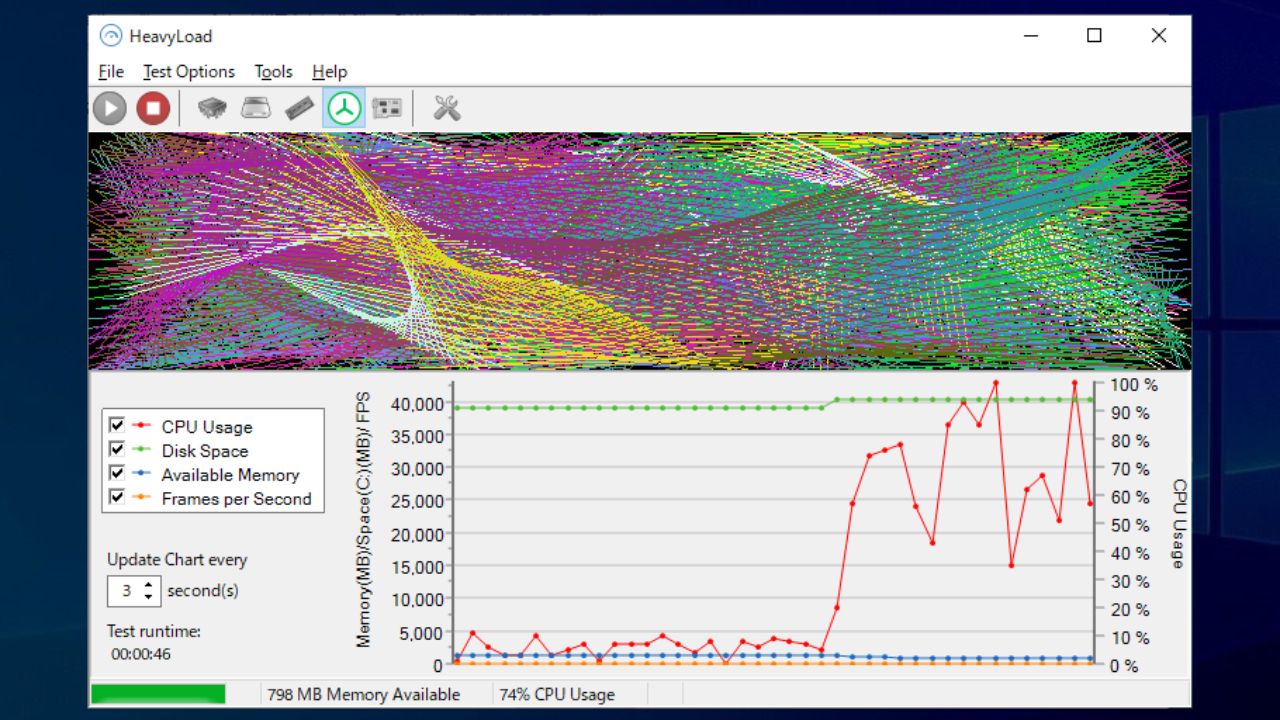Click '798 MB Memory Available' in status bar
Viewport: 1280px width, 720px height.
(364, 694)
